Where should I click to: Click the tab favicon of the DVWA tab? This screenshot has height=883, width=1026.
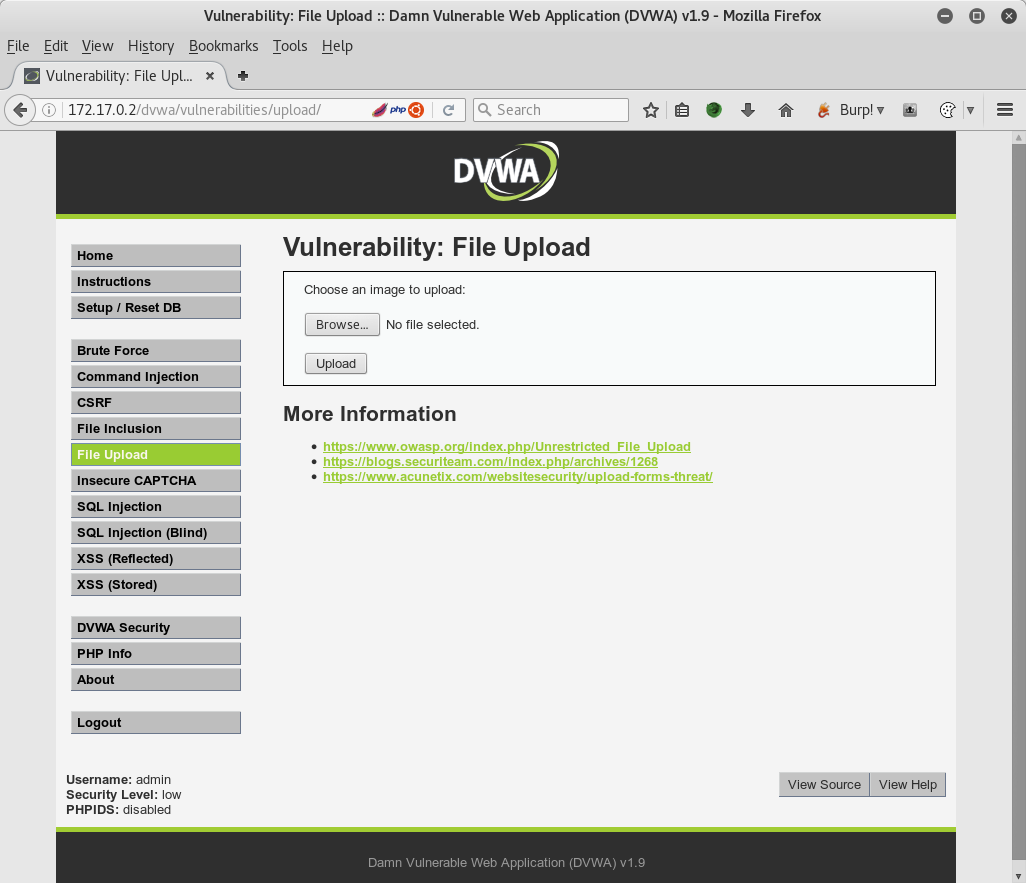(x=31, y=76)
